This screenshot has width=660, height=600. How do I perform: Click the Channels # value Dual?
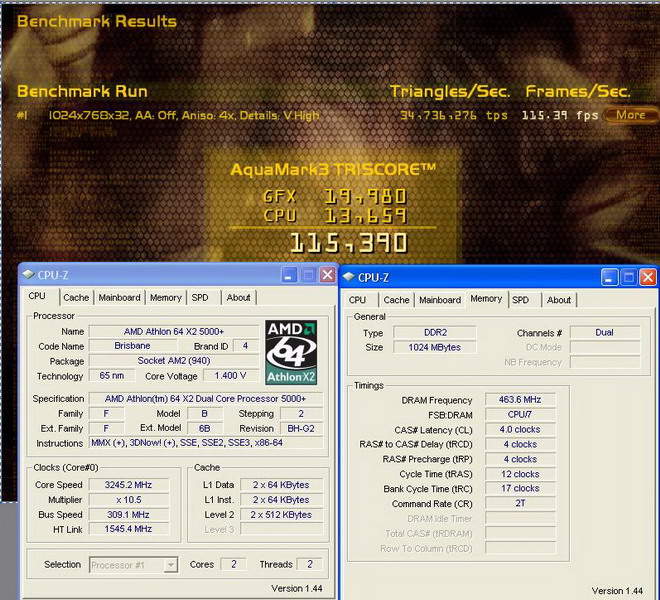pos(605,332)
